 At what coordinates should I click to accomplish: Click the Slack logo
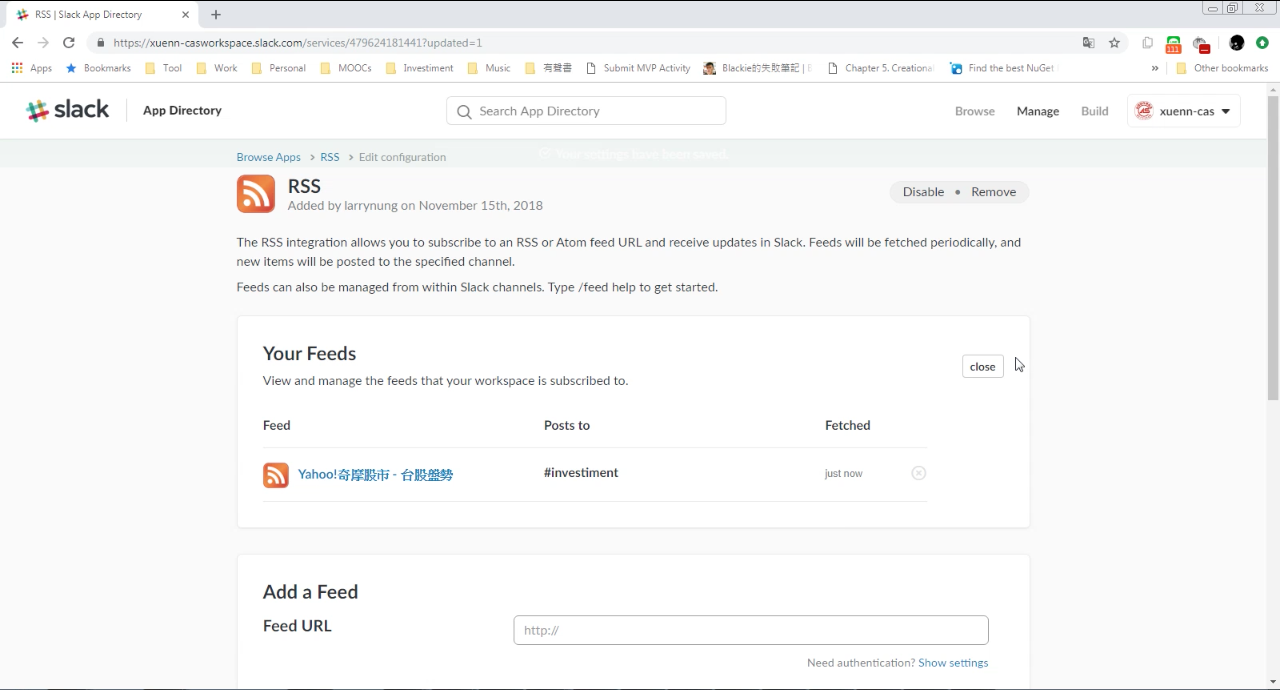point(68,111)
